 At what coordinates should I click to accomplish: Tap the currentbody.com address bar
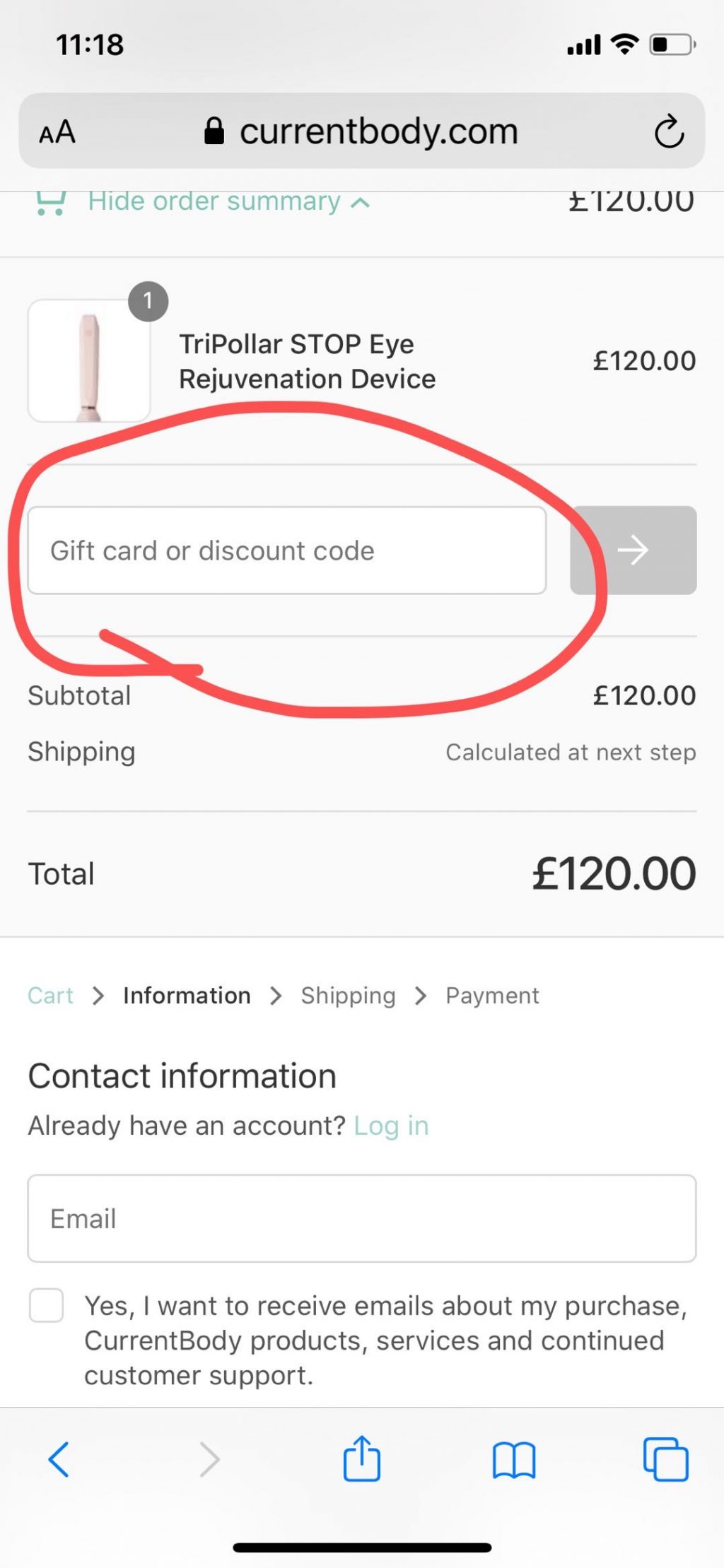pos(361,132)
